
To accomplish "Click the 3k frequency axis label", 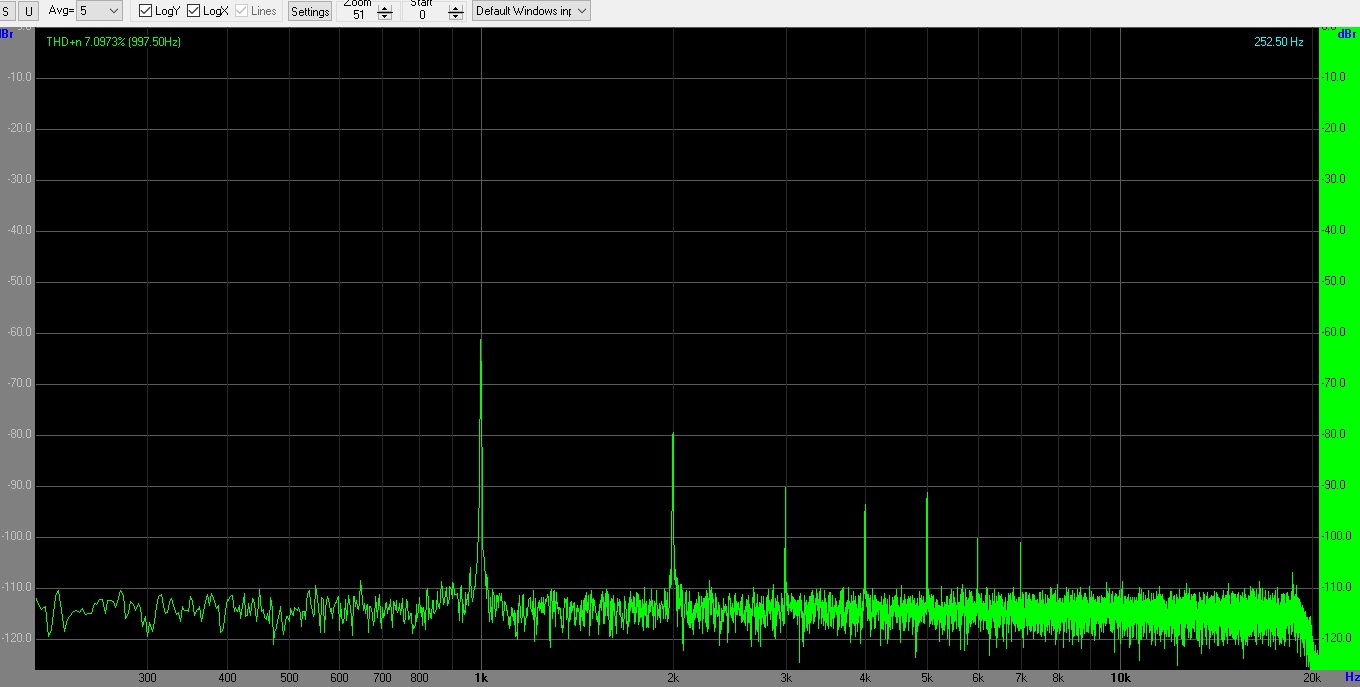I will (786, 678).
